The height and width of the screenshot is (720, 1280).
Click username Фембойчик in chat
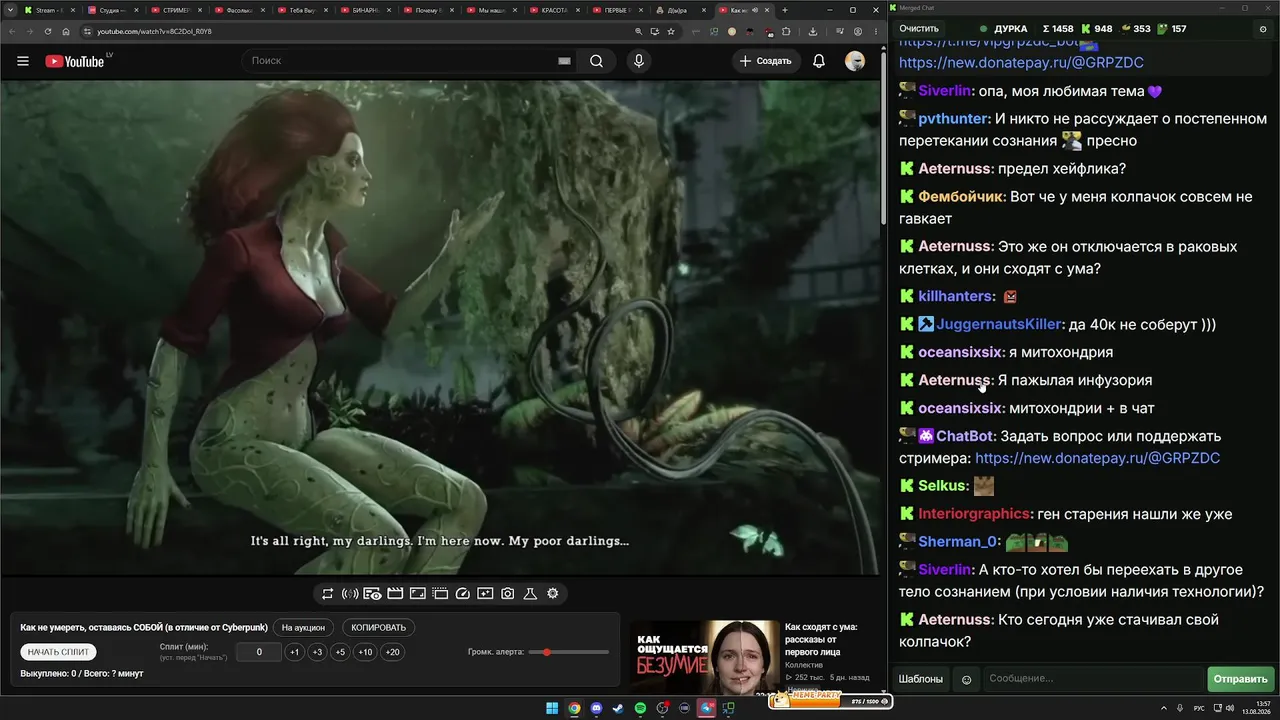[961, 196]
